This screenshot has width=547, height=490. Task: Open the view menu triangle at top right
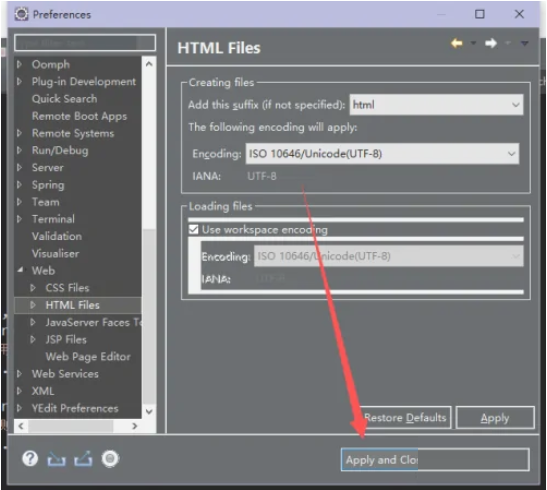[x=524, y=43]
